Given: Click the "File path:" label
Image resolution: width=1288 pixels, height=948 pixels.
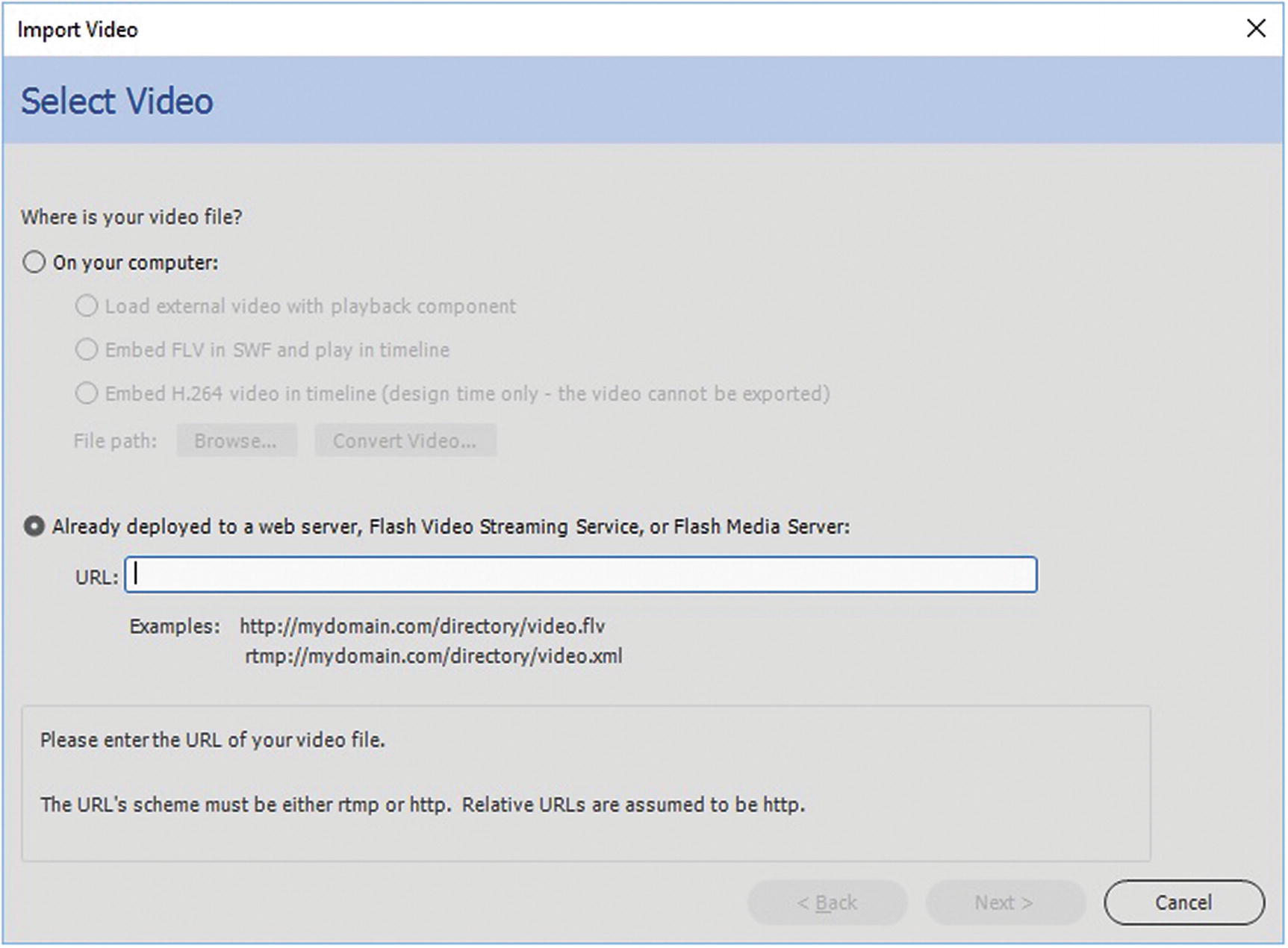Looking at the screenshot, I should [115, 441].
